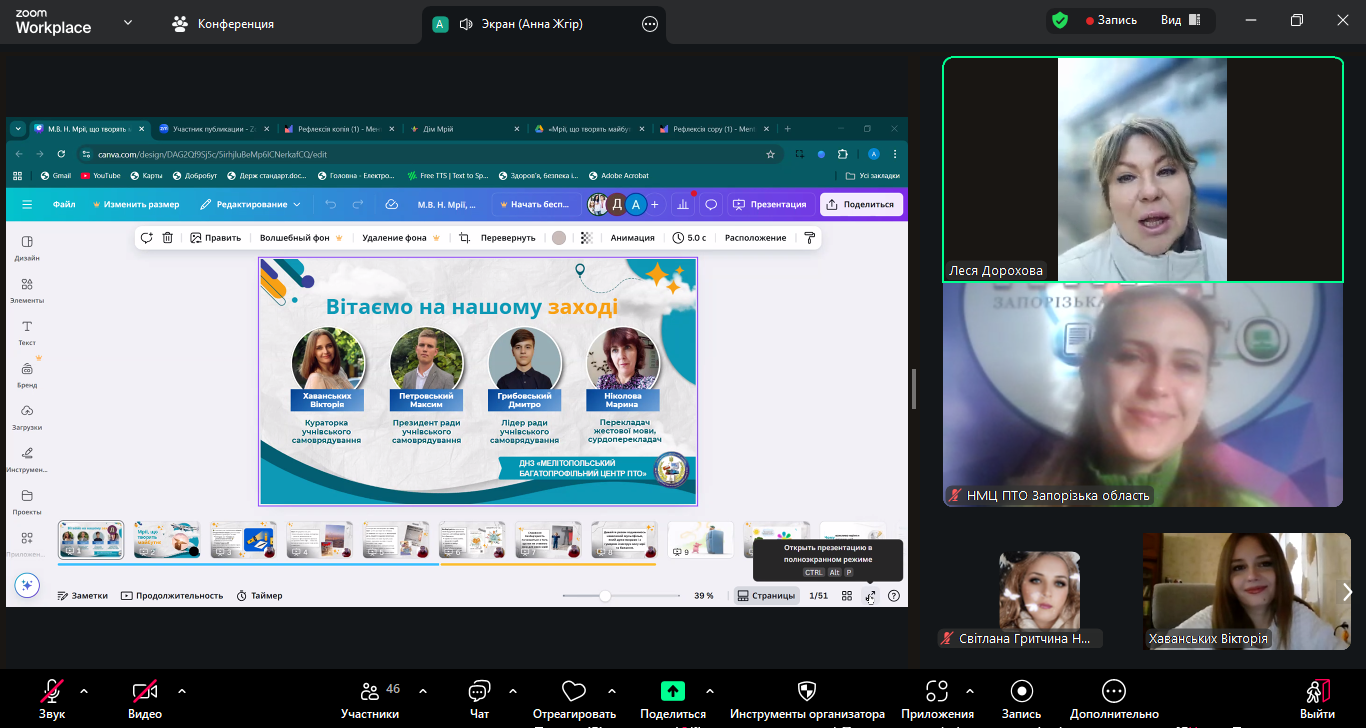Click the green Share screen icon

[x=673, y=691]
